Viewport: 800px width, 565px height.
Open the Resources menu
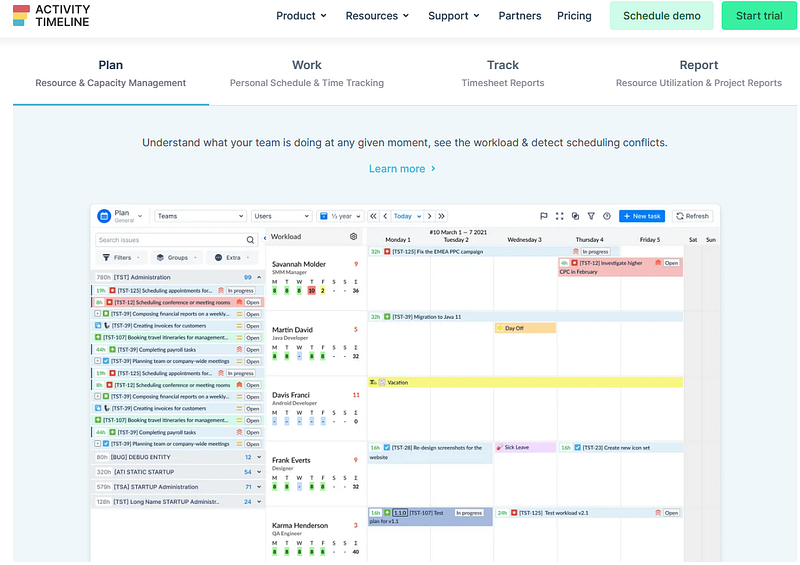tap(377, 16)
